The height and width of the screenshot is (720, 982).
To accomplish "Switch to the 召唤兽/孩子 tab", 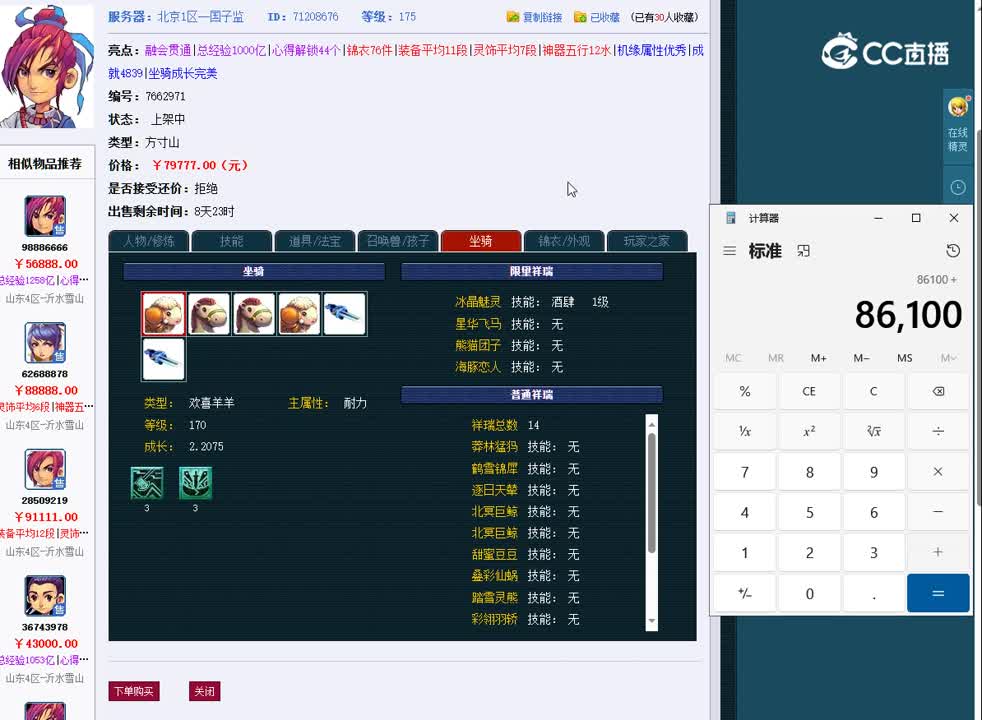I will (x=398, y=241).
